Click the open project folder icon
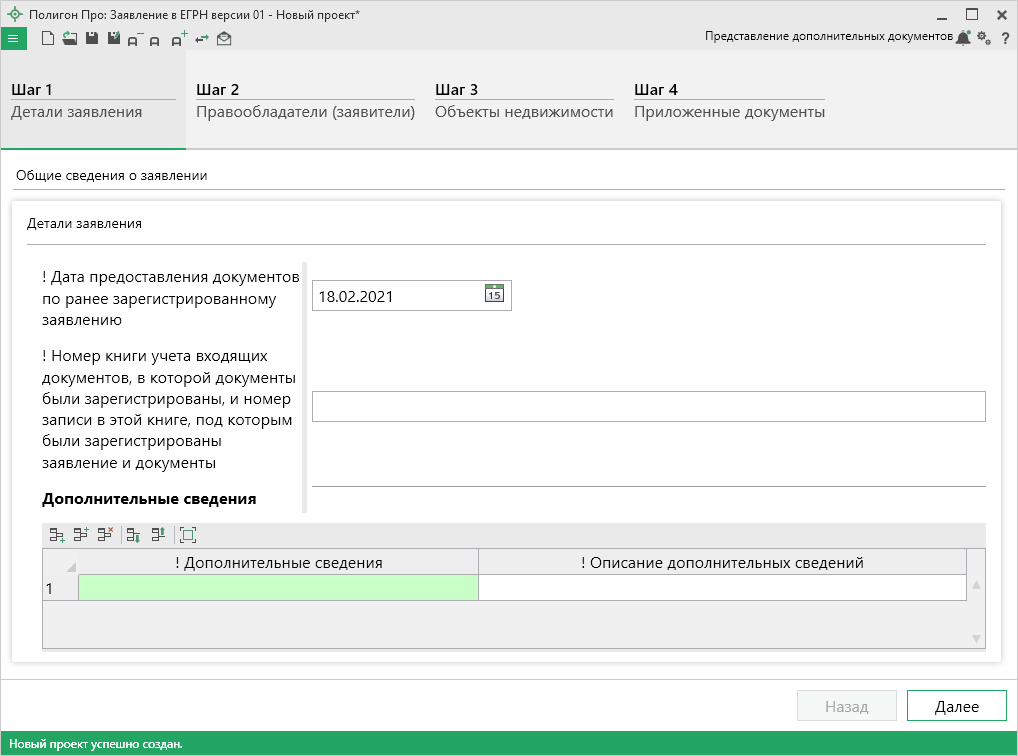This screenshot has width=1018, height=756. (x=69, y=38)
